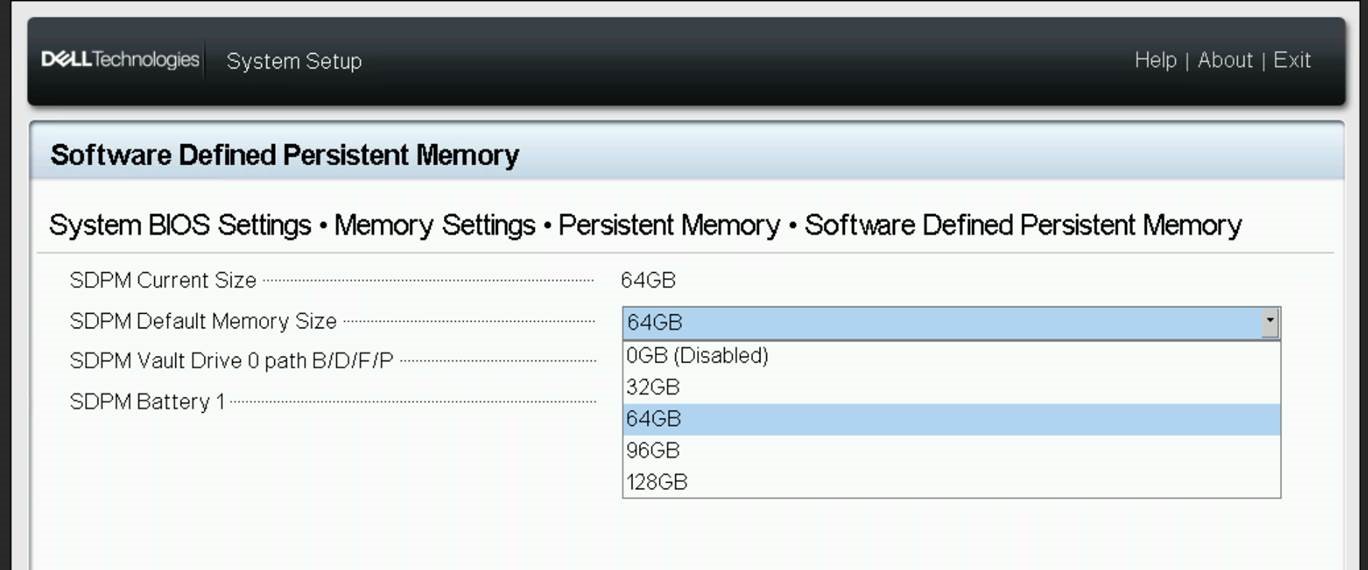The width and height of the screenshot is (1368, 570).
Task: Choose the 0GB (Disabled) option
Action: tap(697, 355)
